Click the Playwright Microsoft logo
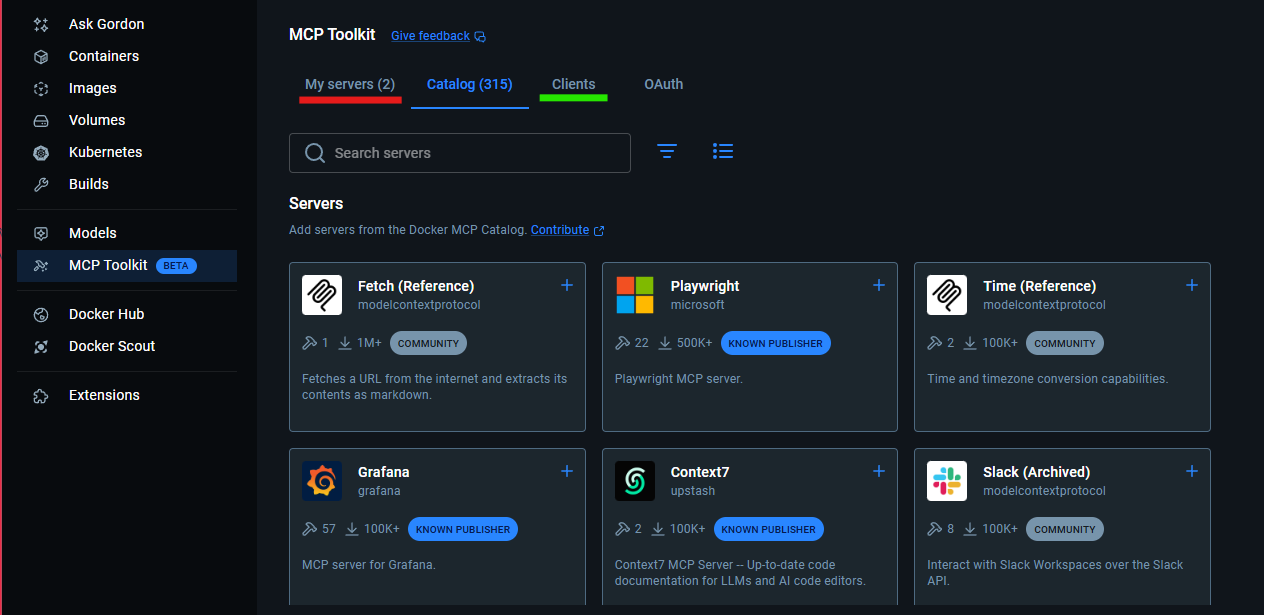Image resolution: width=1264 pixels, height=615 pixels. pos(635,295)
